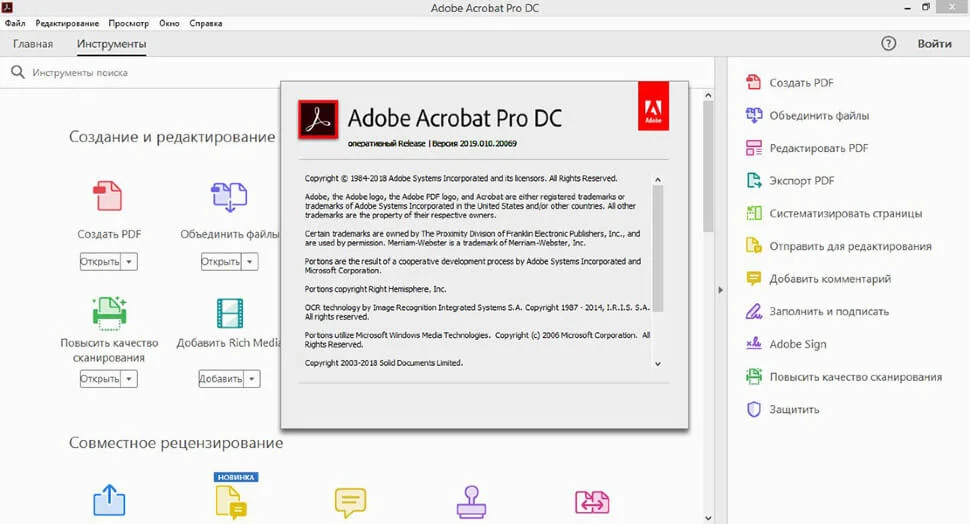Viewport: 970px width, 524px height.
Task: Click the Редактировать PDF sidebar icon
Action: tap(753, 148)
